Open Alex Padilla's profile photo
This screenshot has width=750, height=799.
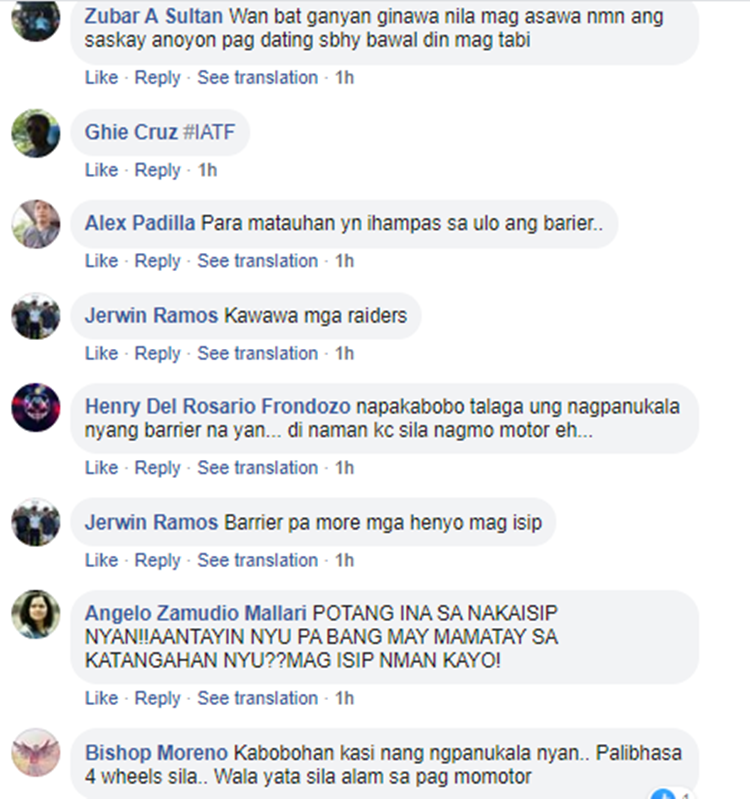[x=36, y=224]
